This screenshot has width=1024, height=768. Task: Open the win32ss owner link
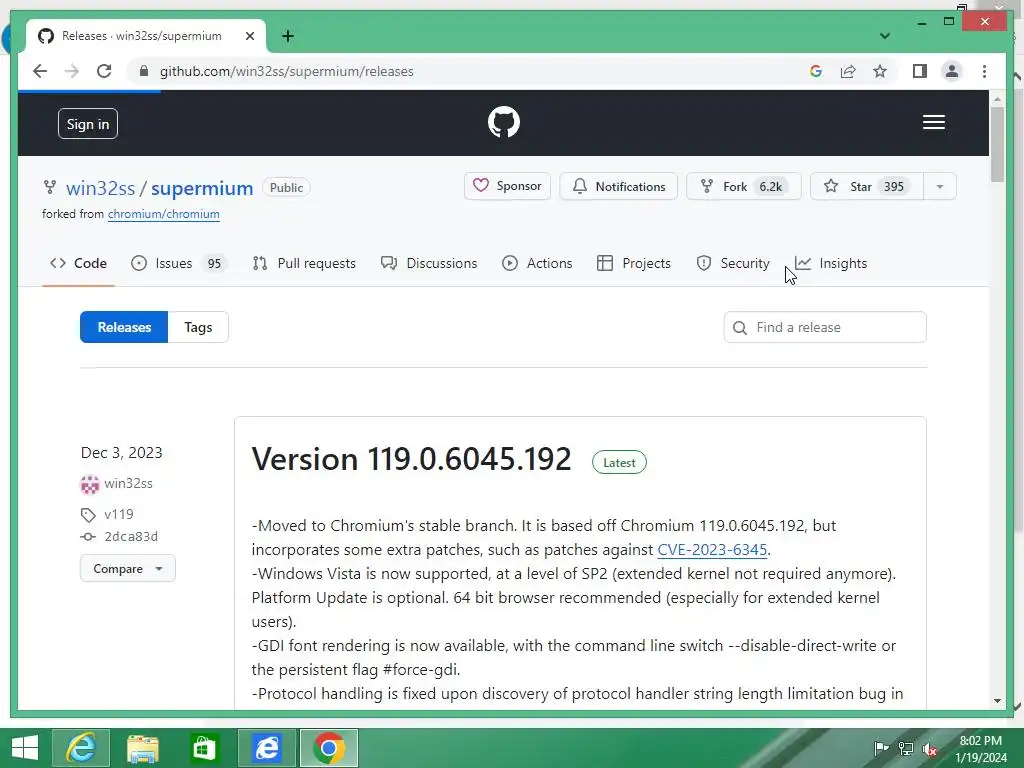101,188
